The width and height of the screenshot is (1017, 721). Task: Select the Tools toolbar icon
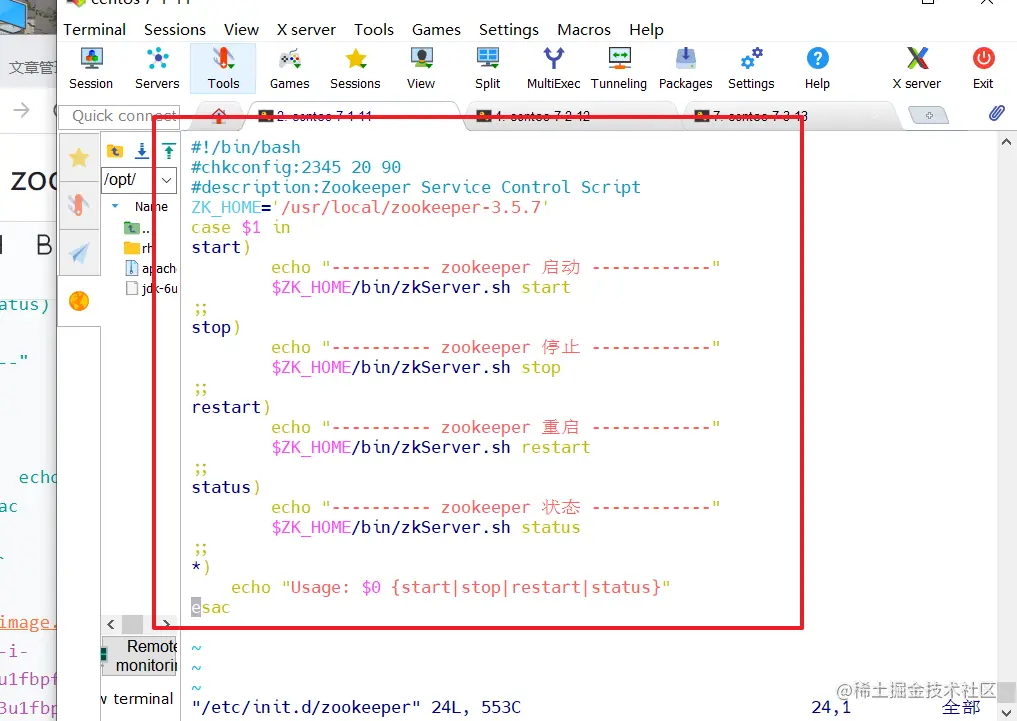tap(223, 69)
